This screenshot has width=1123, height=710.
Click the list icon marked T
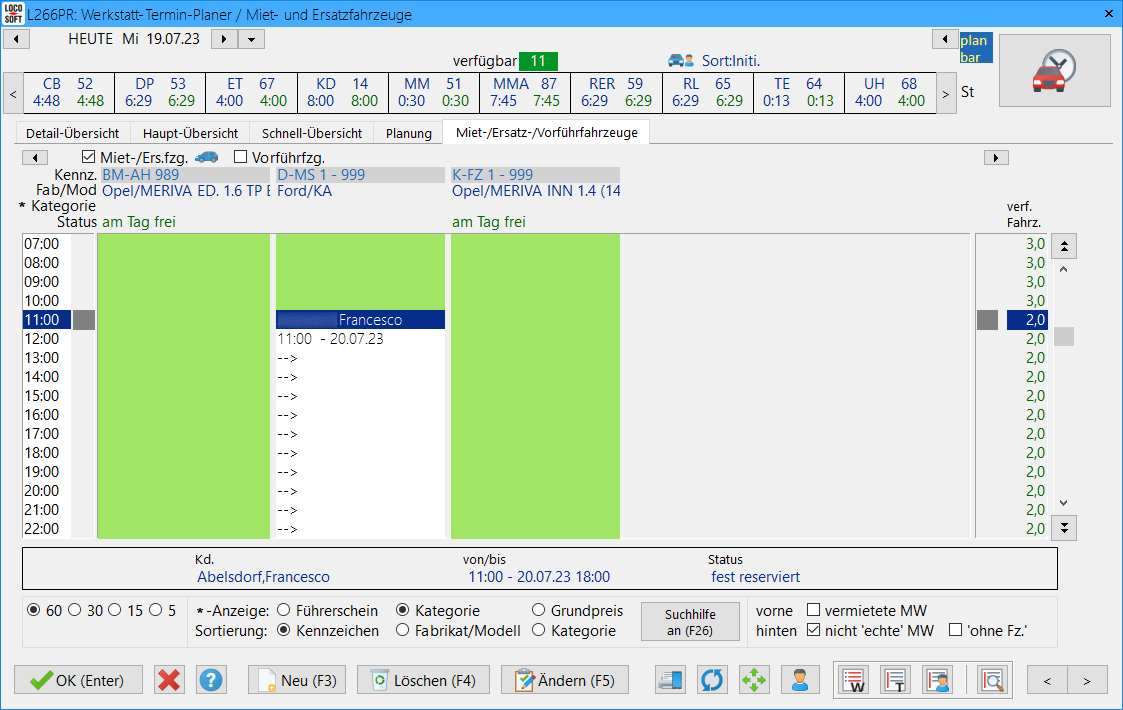pyautogui.click(x=896, y=680)
